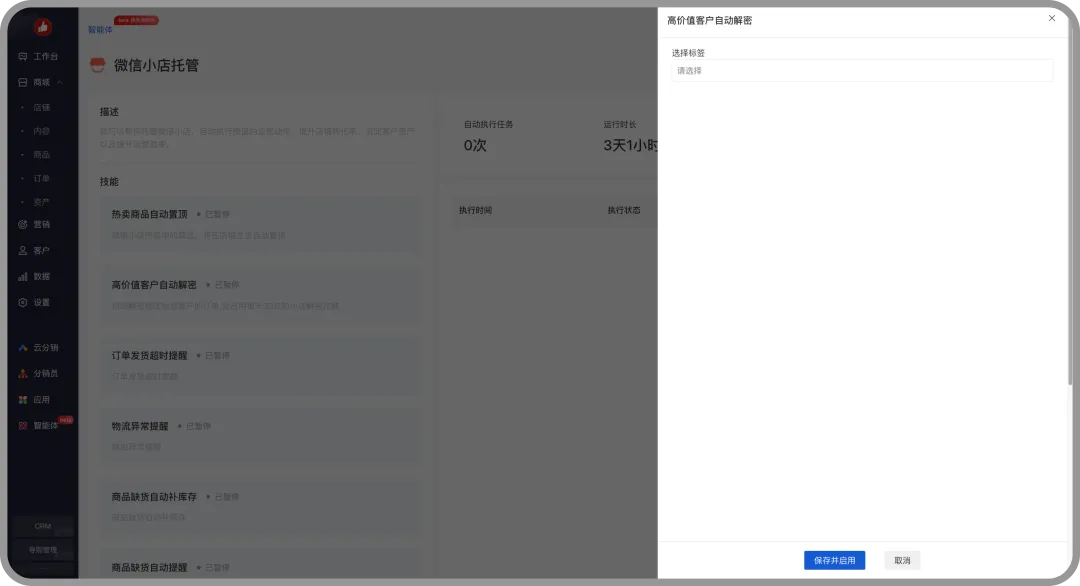Select 店铺 under 商城 menu
The image size is (1080, 586).
click(41, 107)
